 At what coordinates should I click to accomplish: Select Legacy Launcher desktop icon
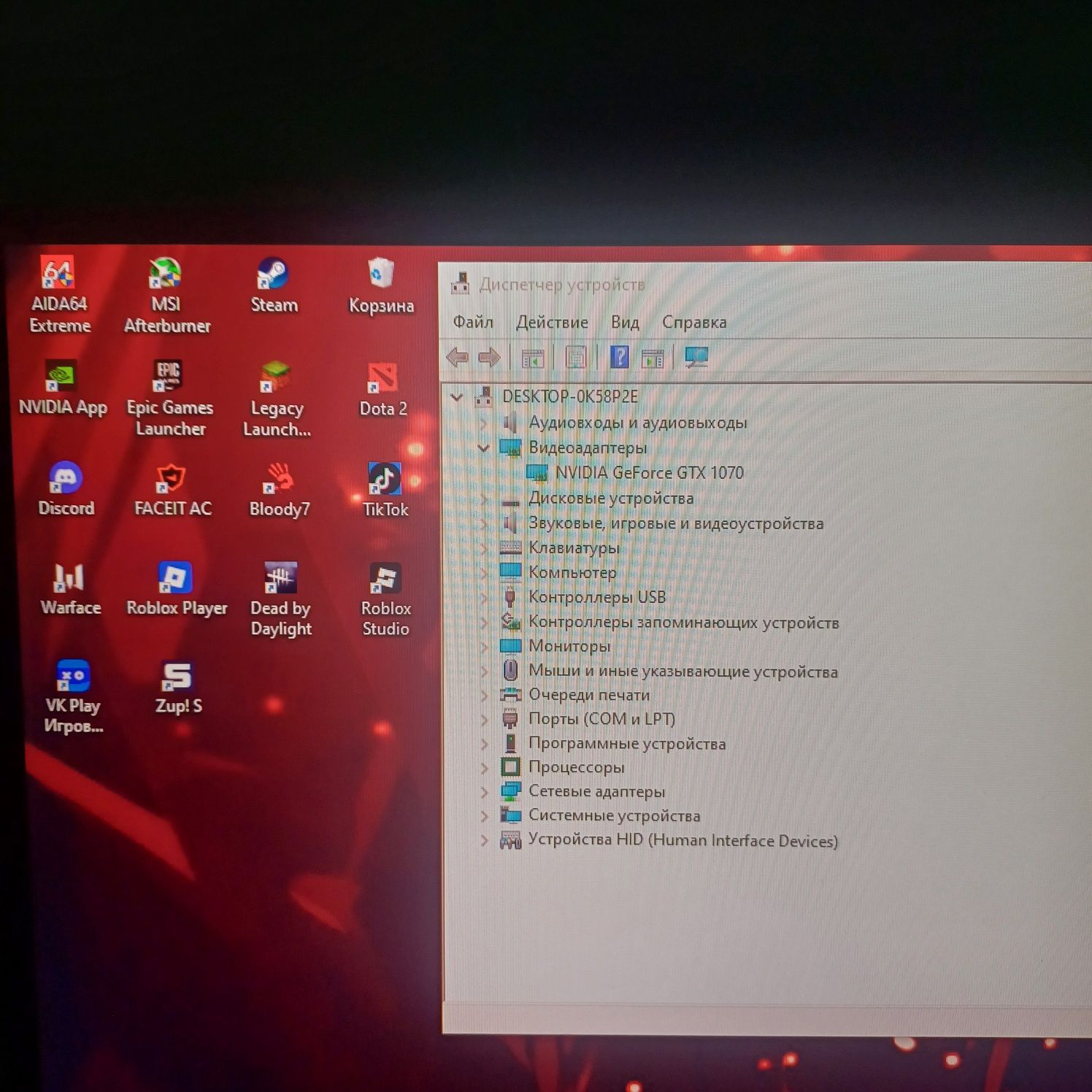pyautogui.click(x=277, y=399)
